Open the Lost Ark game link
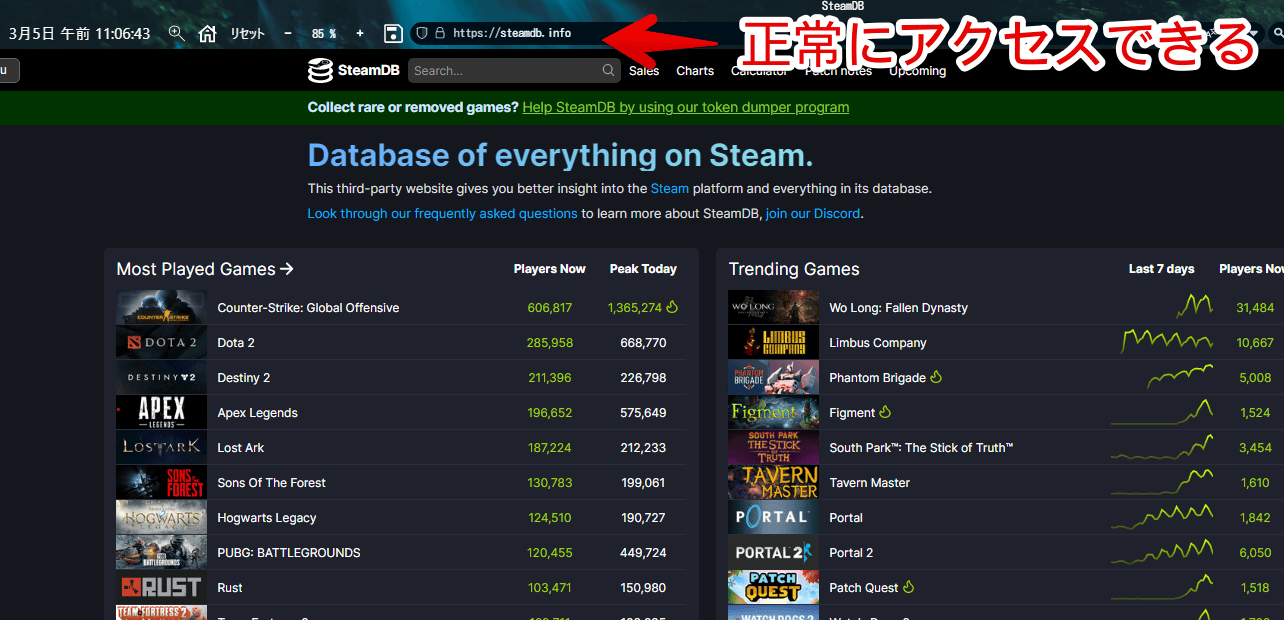The image size is (1284, 620). click(x=241, y=448)
